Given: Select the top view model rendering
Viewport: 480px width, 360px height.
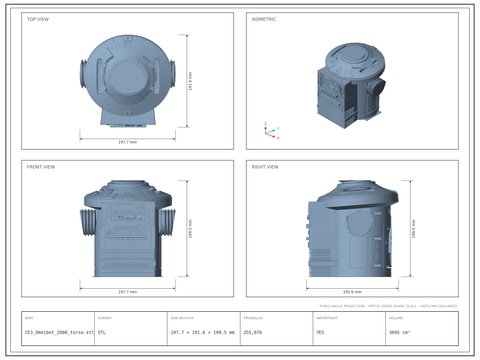Looking at the screenshot, I should (128, 81).
